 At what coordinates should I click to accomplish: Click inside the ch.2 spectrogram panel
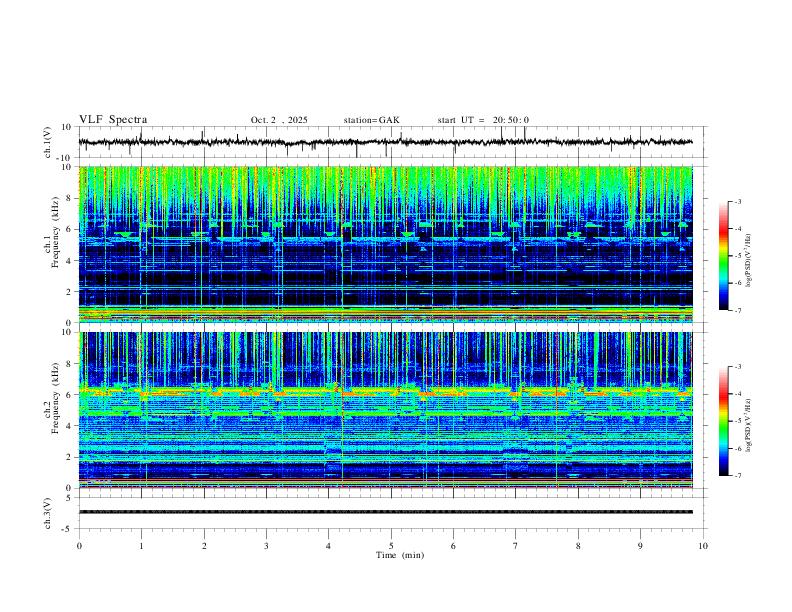pyautogui.click(x=385, y=410)
